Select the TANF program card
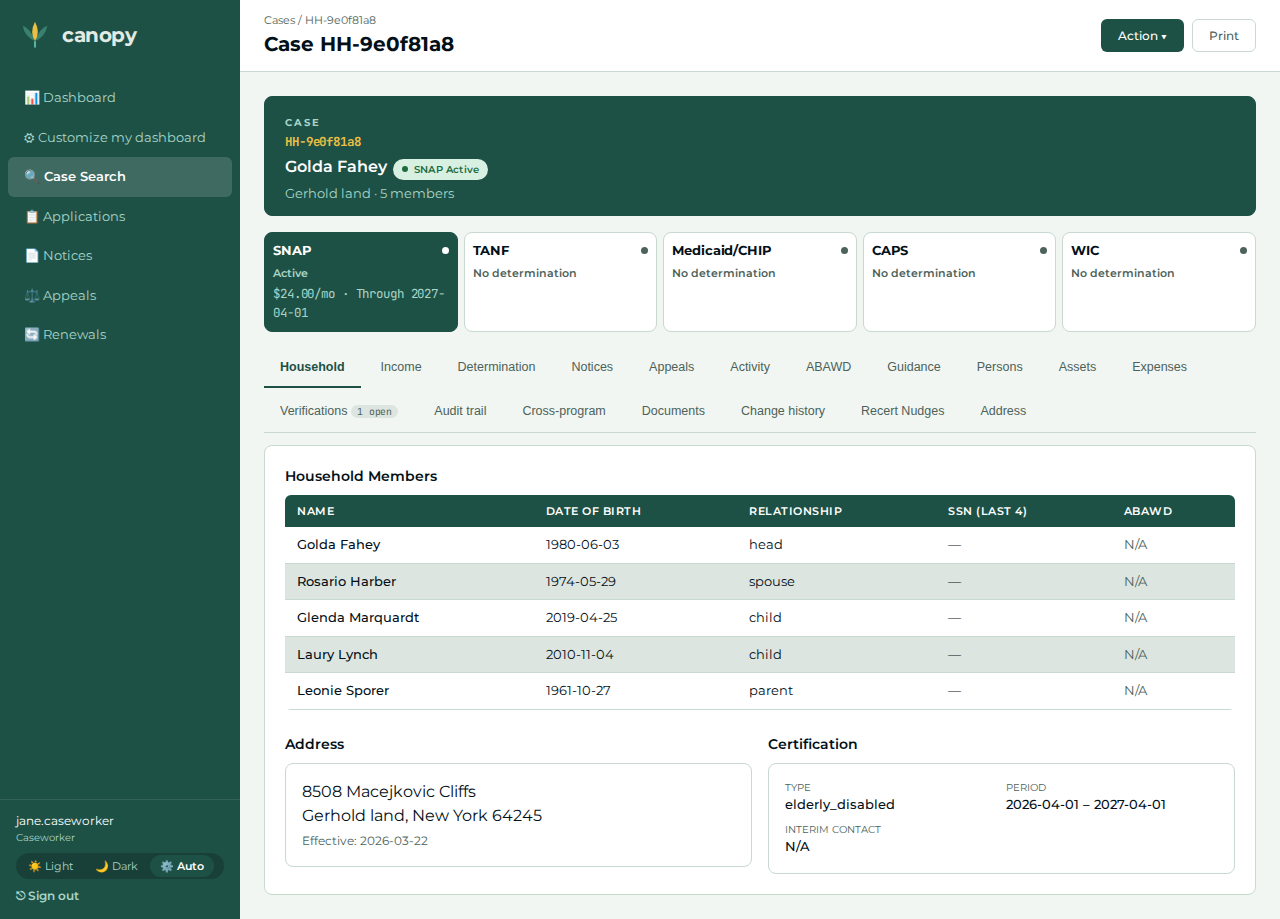 (560, 282)
